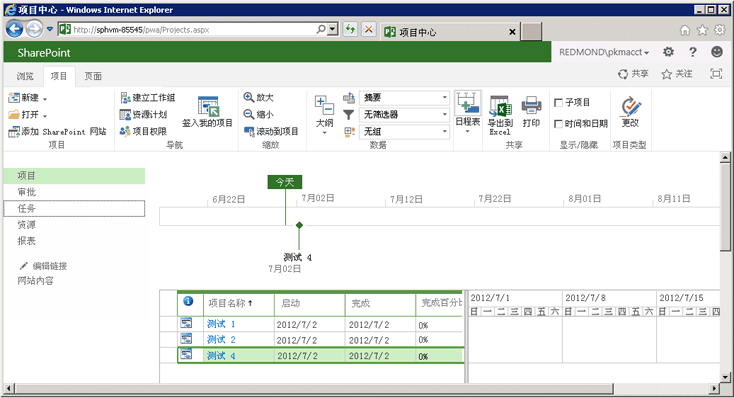Open REDMOND\pkmacct user menu
Image resolution: width=734 pixels, height=398 pixels.
[604, 52]
